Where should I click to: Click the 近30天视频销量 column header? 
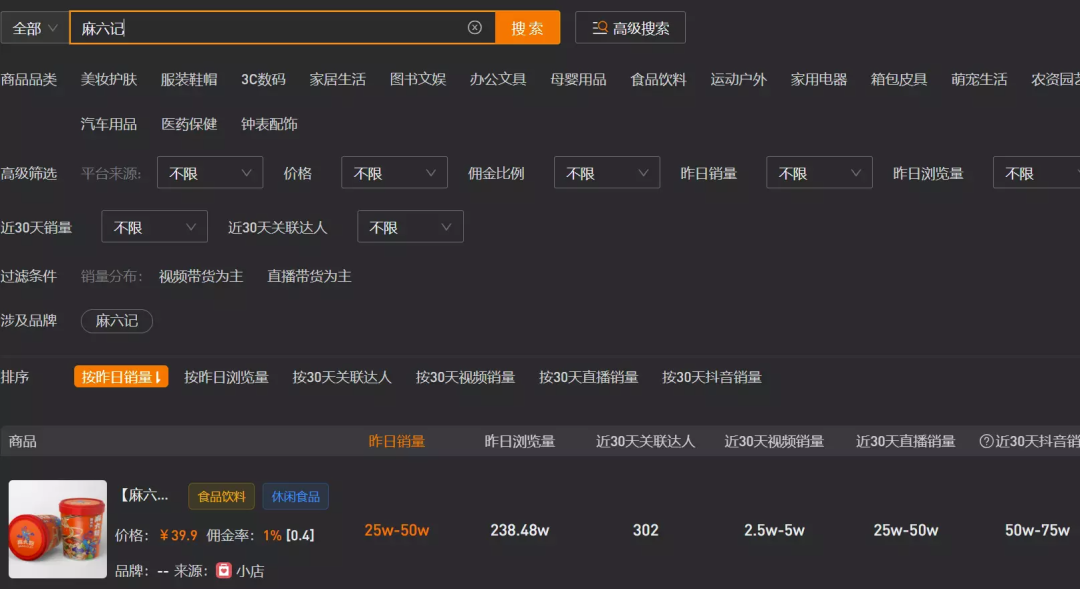(x=774, y=442)
